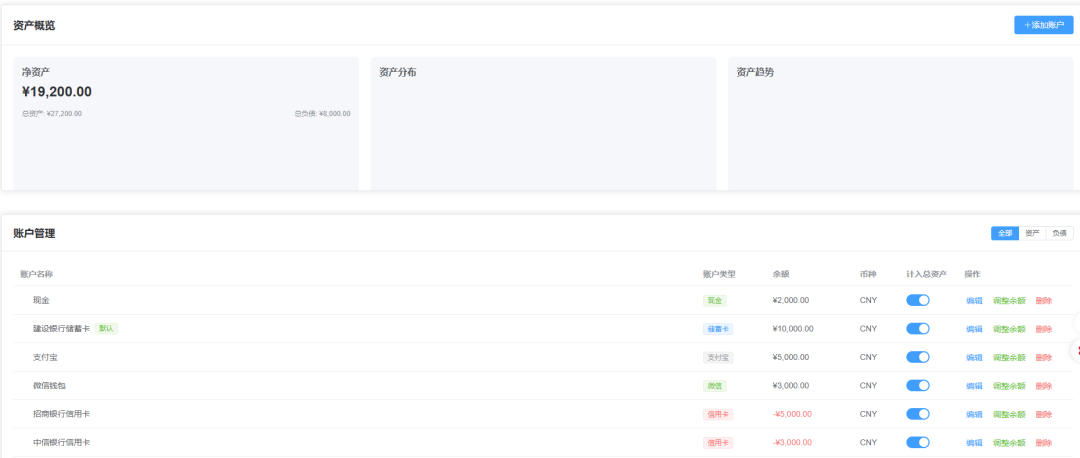Toggle 计入总资产 switch for 微信钱包

(918, 386)
